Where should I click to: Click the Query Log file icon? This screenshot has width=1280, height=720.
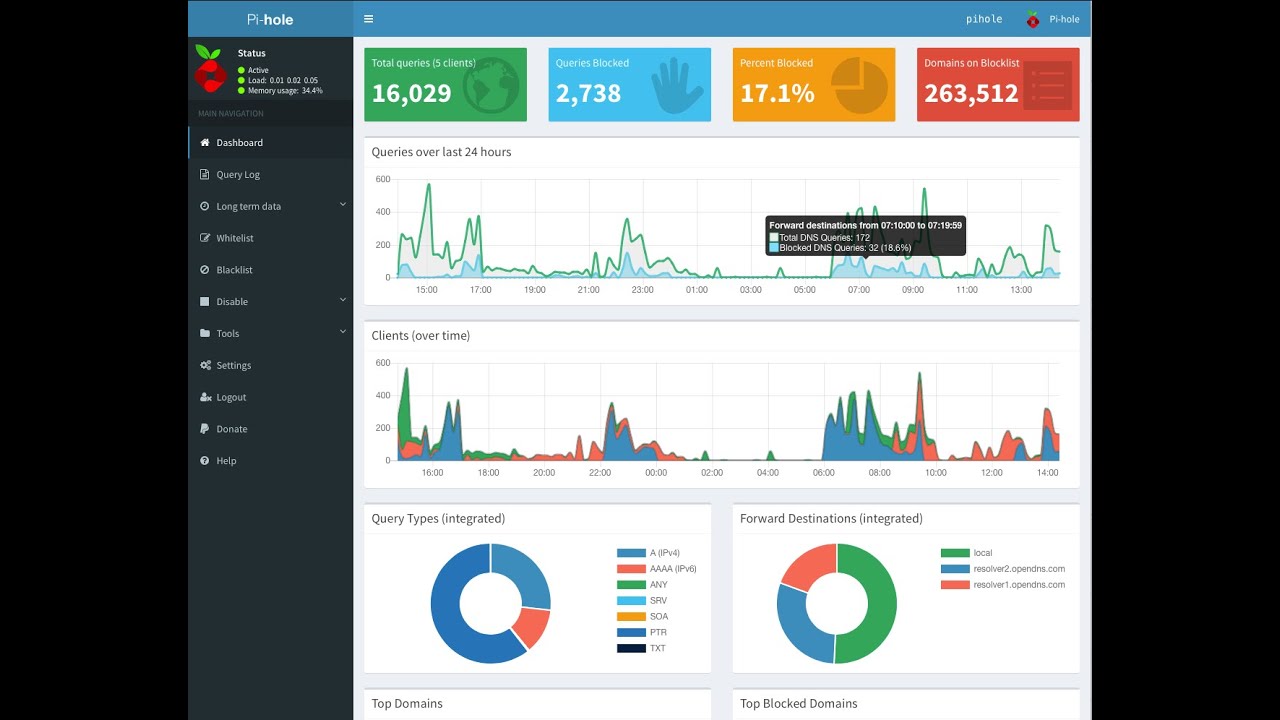[205, 175]
